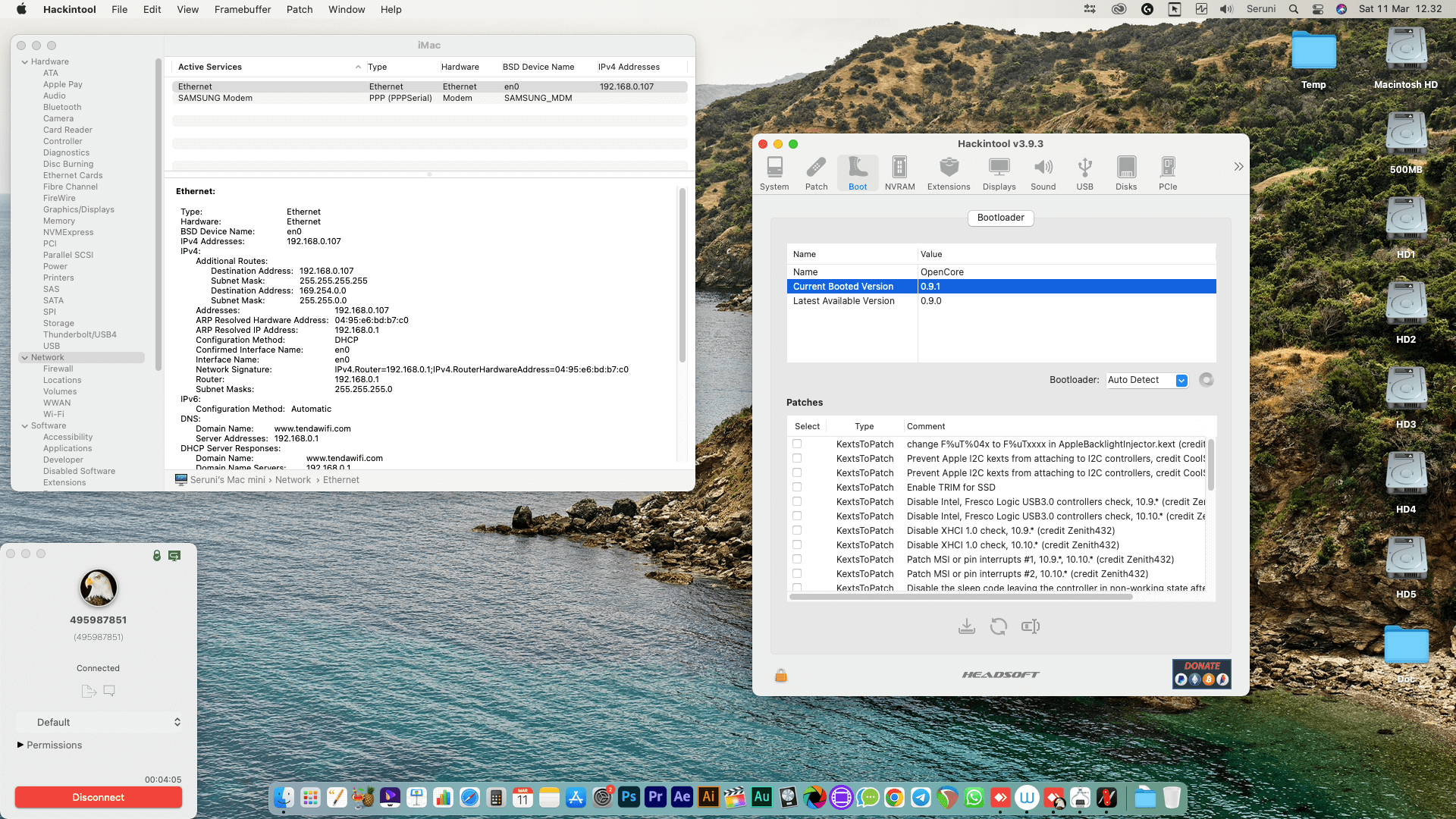Select the Boot icon in Hackintool toolbar
The height and width of the screenshot is (819, 1456).
point(858,174)
